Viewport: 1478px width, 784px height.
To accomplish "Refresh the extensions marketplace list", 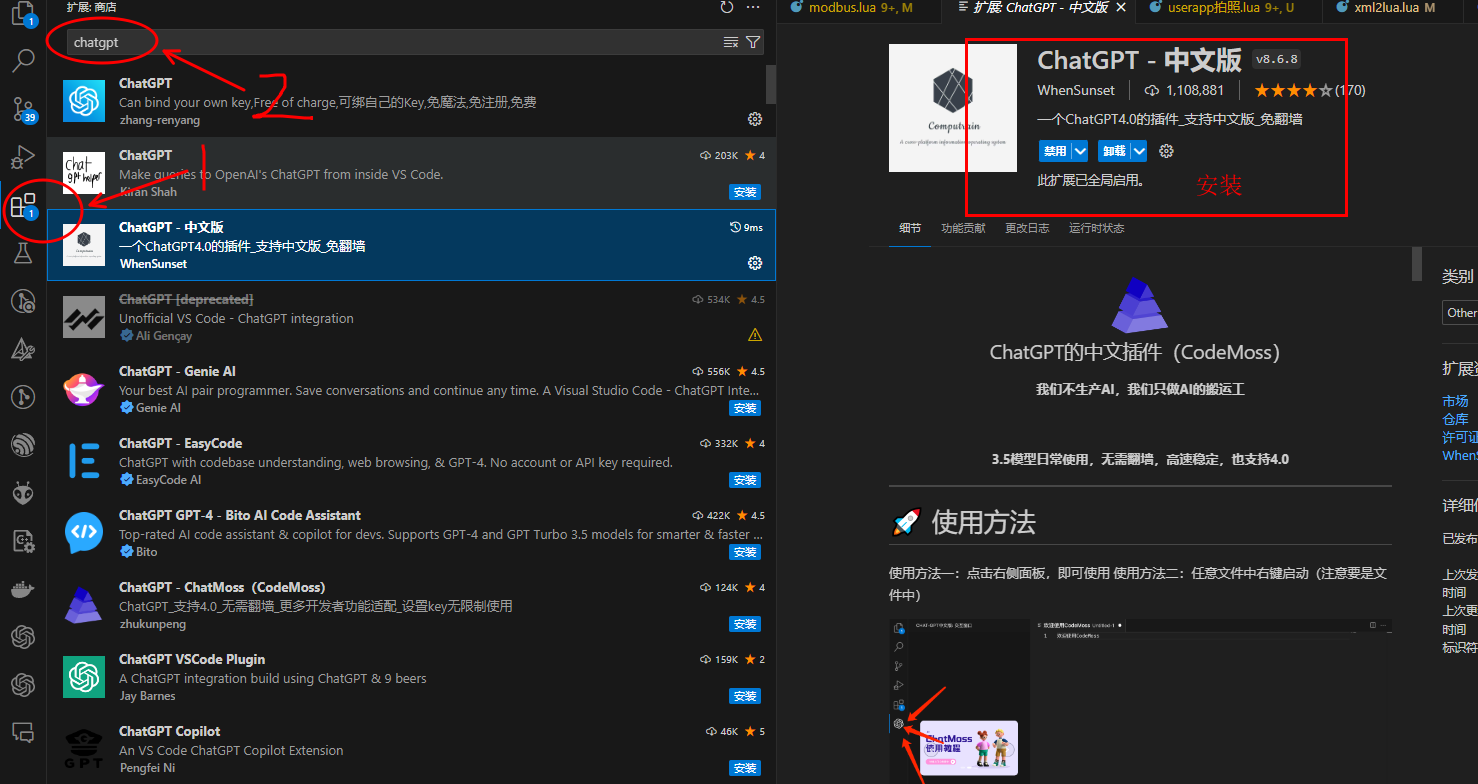I will tap(727, 8).
